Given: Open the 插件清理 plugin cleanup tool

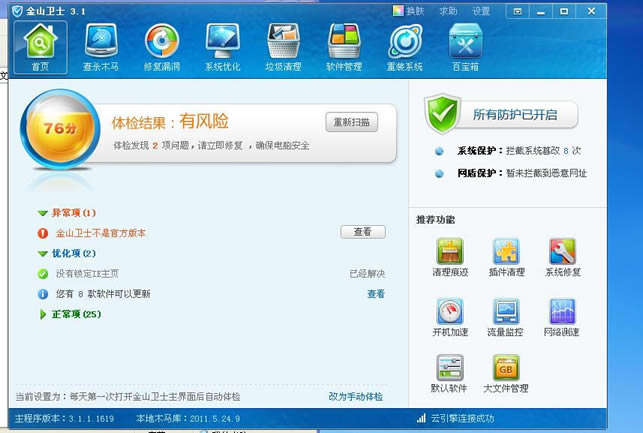Looking at the screenshot, I should click(x=506, y=257).
